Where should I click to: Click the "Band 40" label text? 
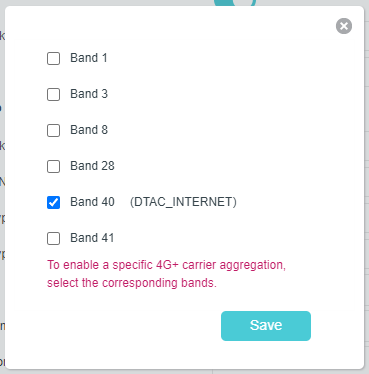[92, 202]
